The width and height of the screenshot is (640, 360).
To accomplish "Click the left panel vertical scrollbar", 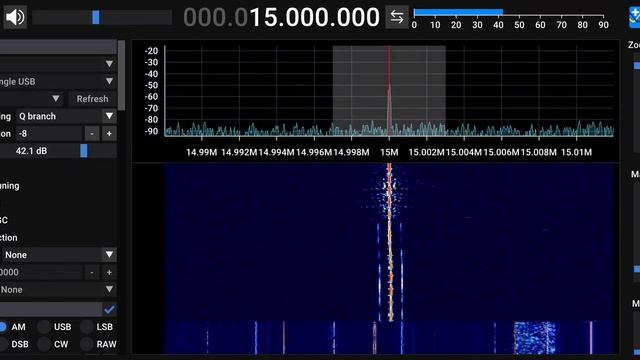I will coord(121,75).
